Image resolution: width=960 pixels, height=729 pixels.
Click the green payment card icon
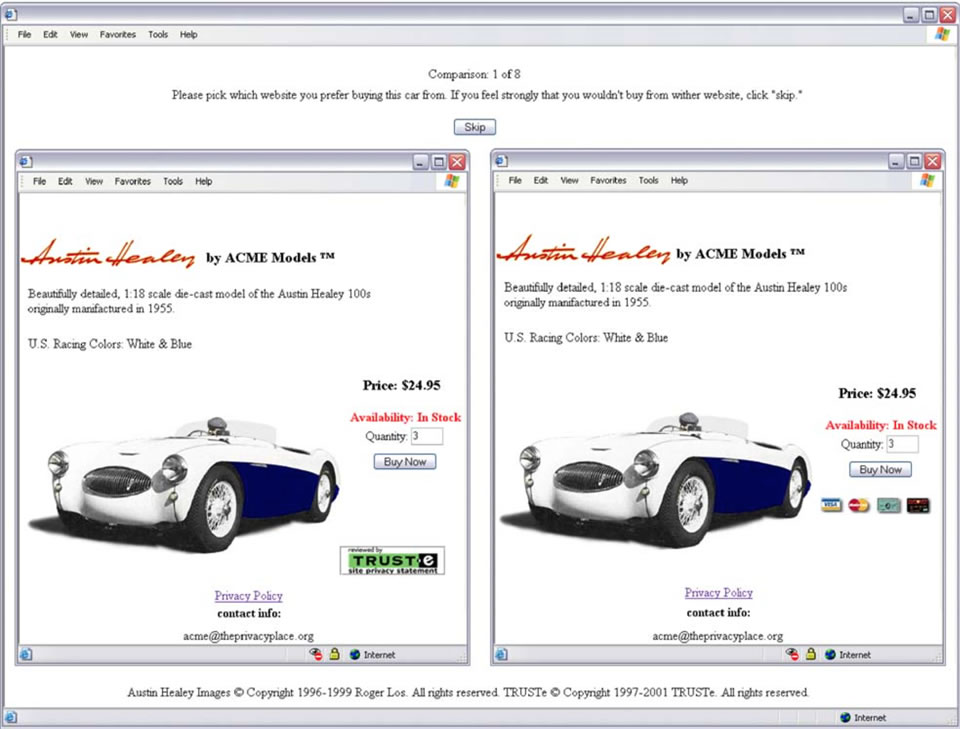point(888,505)
